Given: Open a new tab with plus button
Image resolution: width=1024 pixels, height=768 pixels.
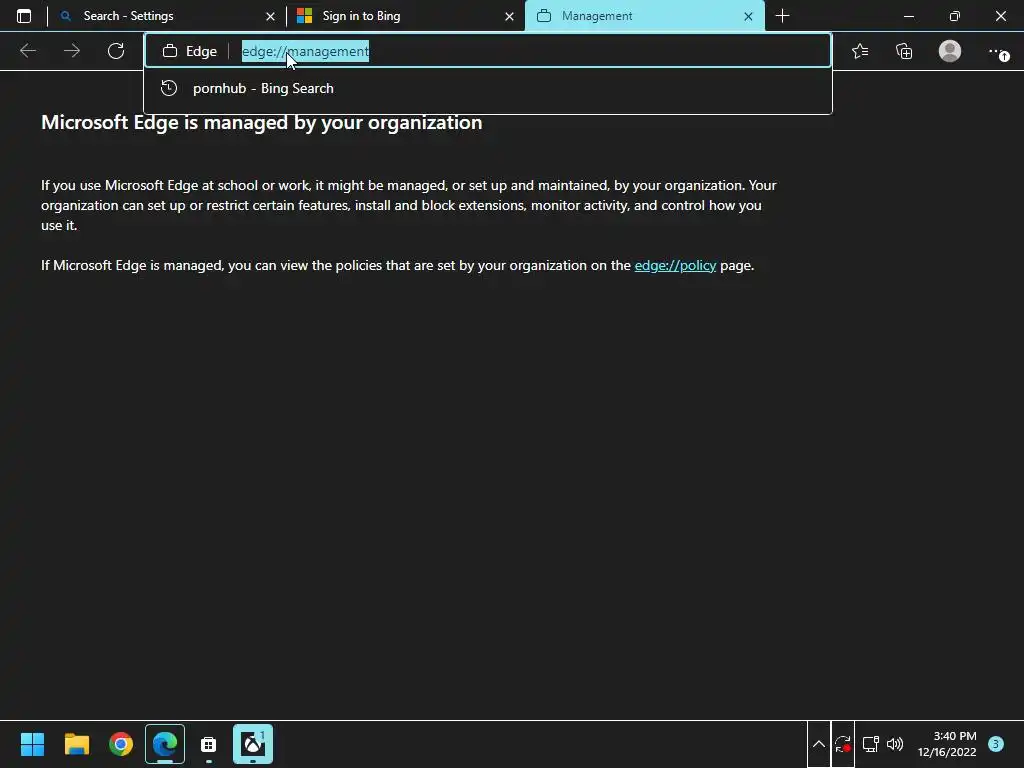Looking at the screenshot, I should click(782, 16).
